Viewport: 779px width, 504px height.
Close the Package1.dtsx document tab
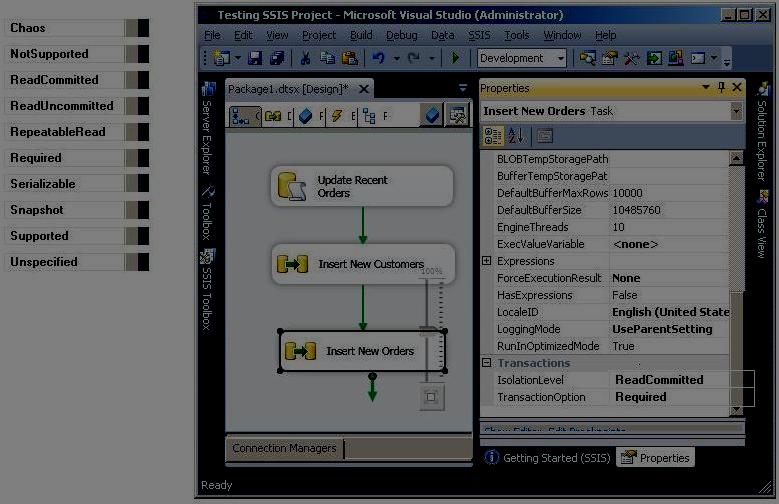(x=364, y=89)
